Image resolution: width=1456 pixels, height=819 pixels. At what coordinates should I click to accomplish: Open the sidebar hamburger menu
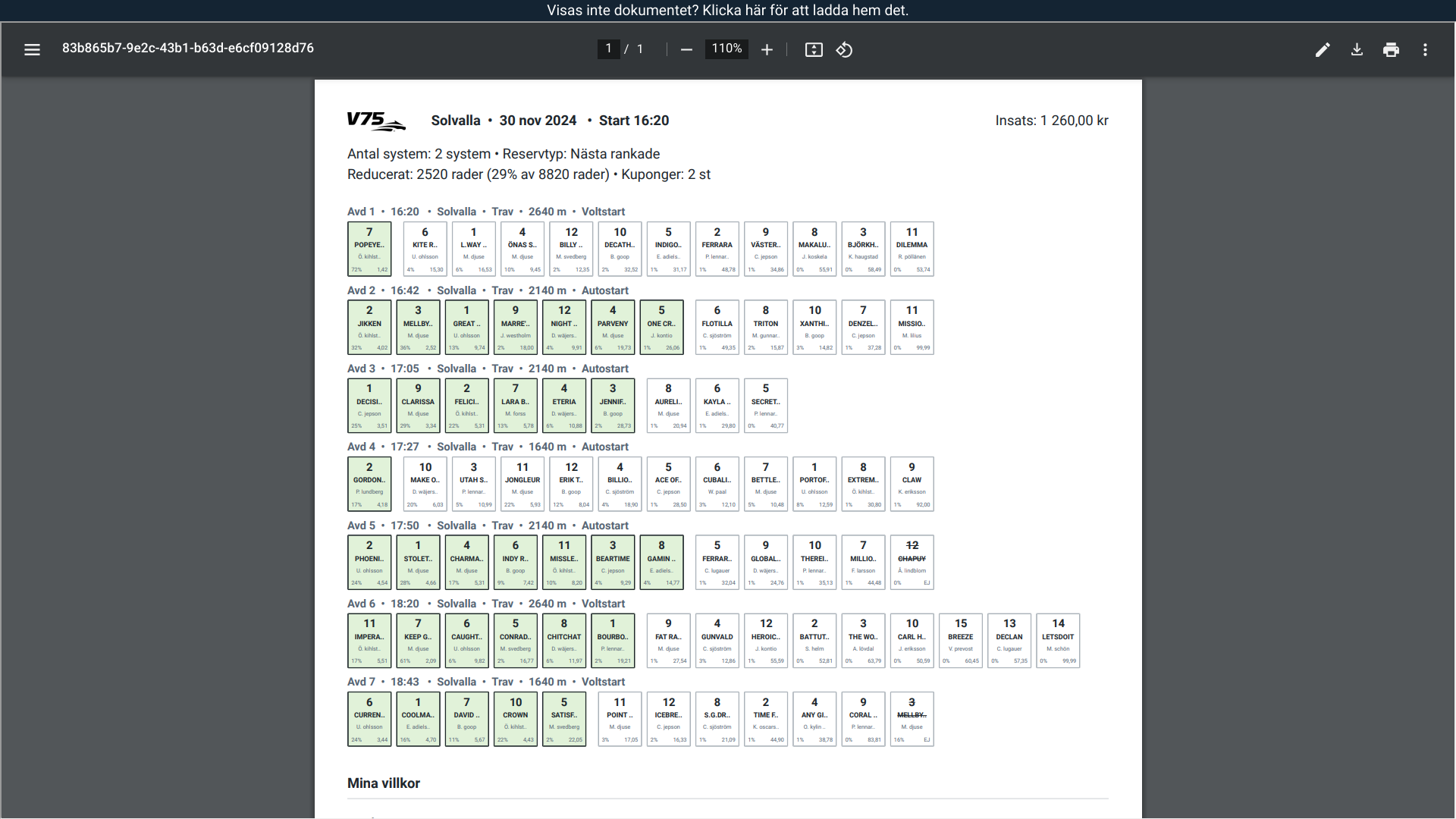click(x=32, y=49)
